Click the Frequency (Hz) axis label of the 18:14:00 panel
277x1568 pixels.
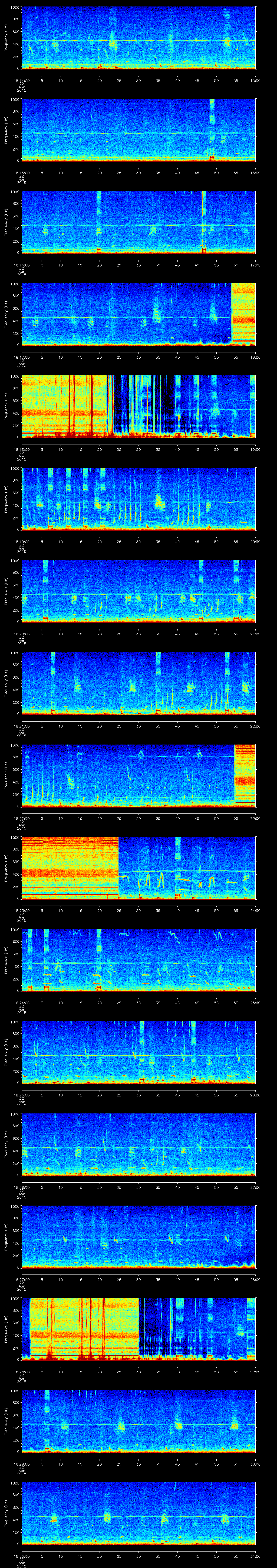coord(6,38)
